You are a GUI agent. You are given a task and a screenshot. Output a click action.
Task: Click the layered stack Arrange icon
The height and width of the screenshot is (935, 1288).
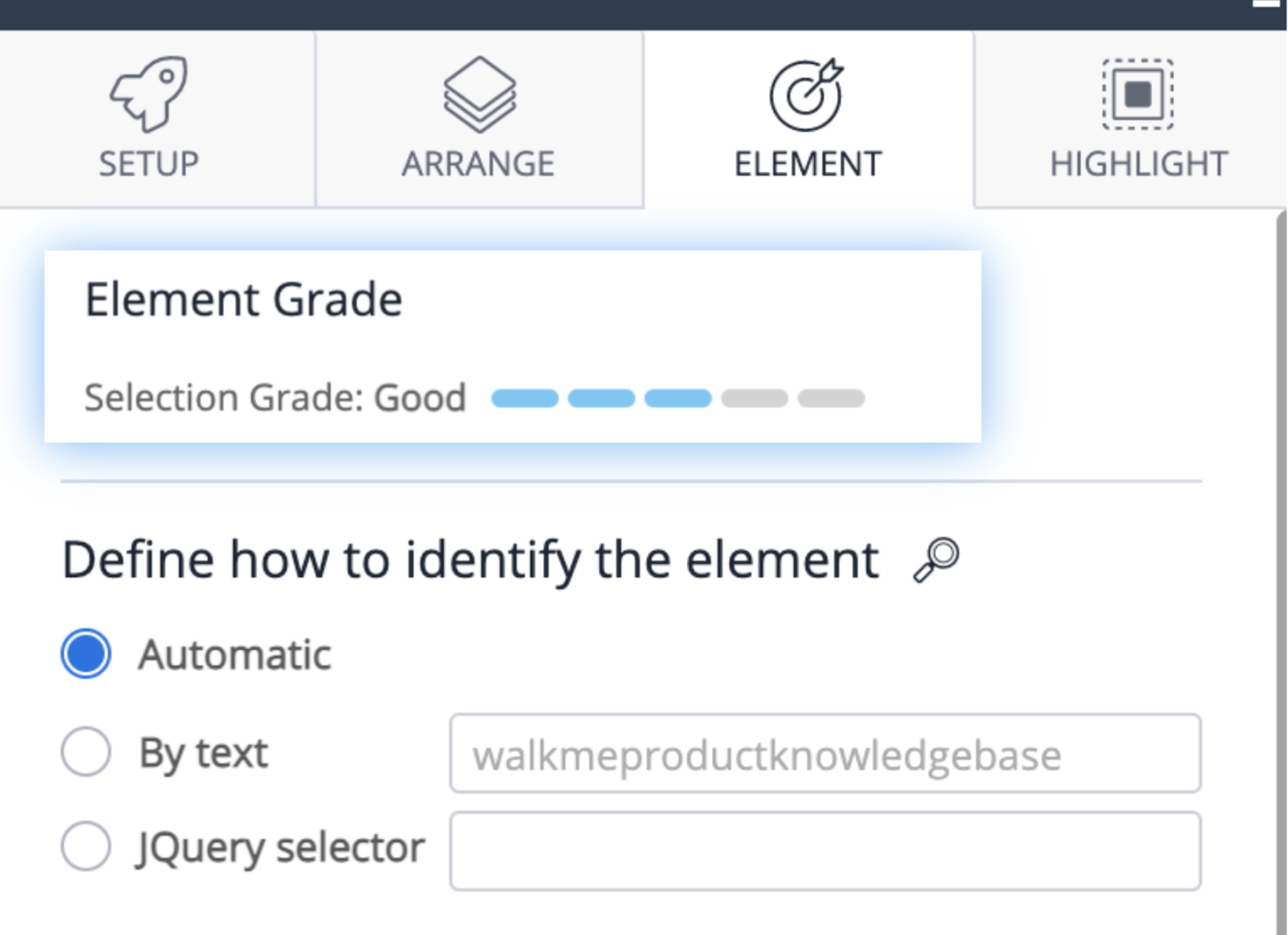tap(478, 95)
